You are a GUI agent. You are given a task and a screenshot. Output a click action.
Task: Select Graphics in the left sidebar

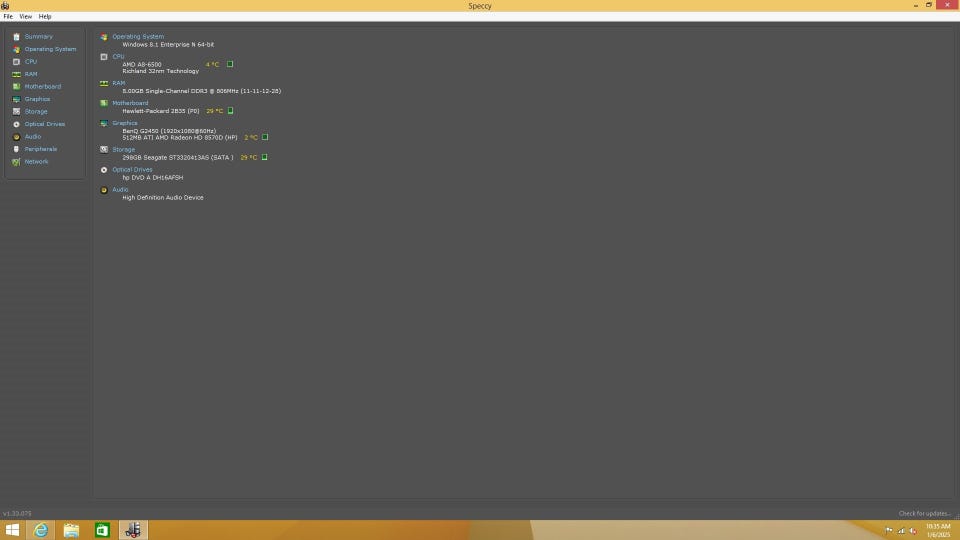coord(37,99)
